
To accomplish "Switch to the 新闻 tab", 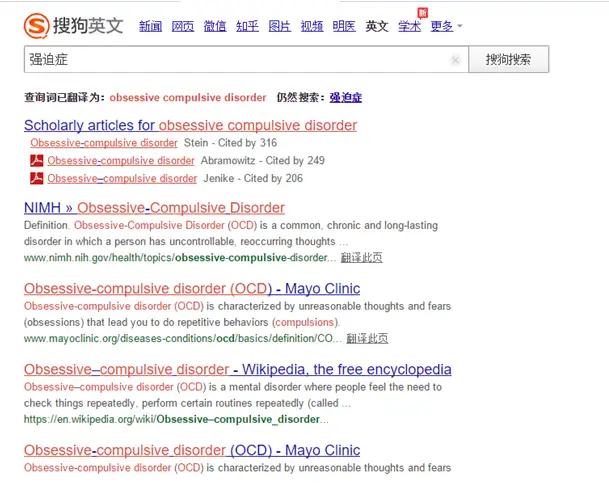I will (x=150, y=26).
